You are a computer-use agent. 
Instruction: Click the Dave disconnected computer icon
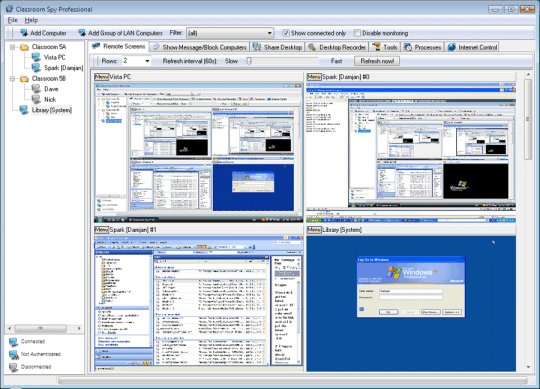pos(36,89)
